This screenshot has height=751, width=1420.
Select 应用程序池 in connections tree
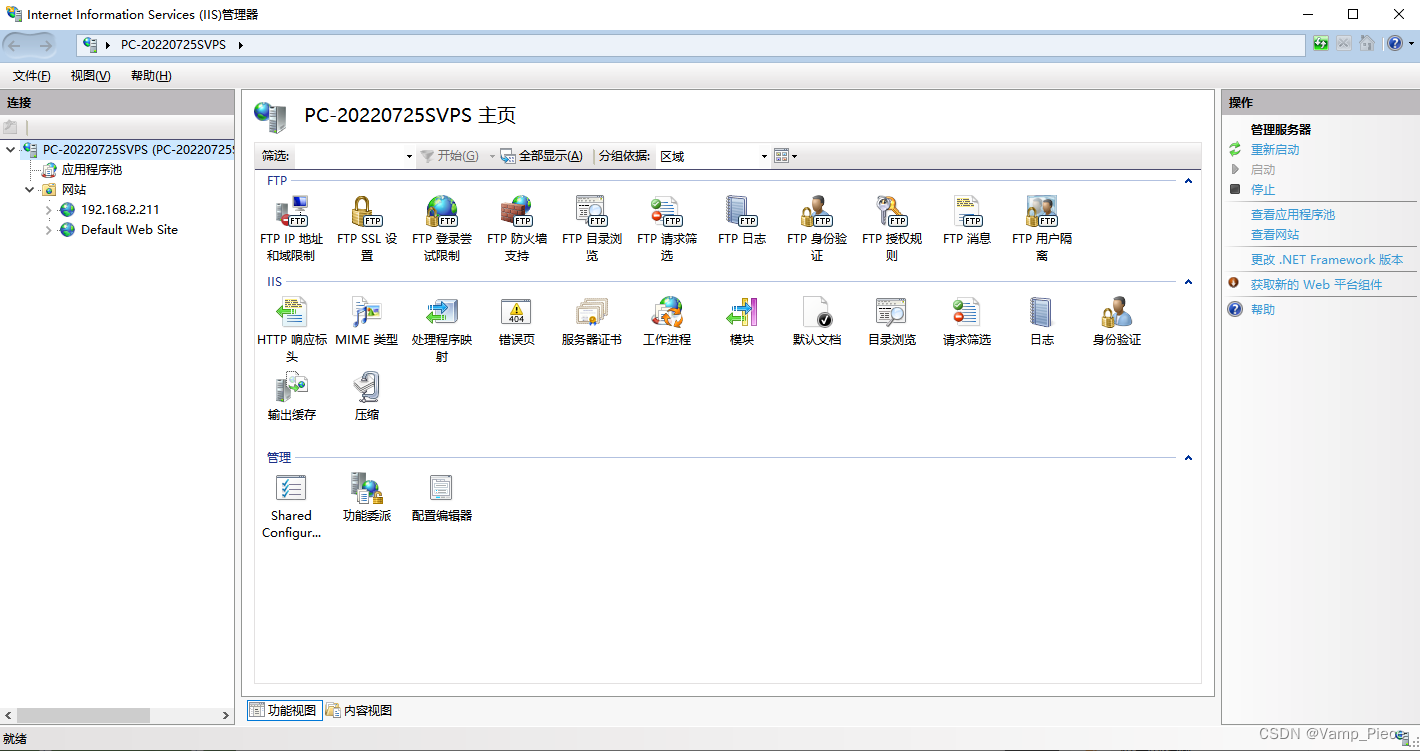92,170
